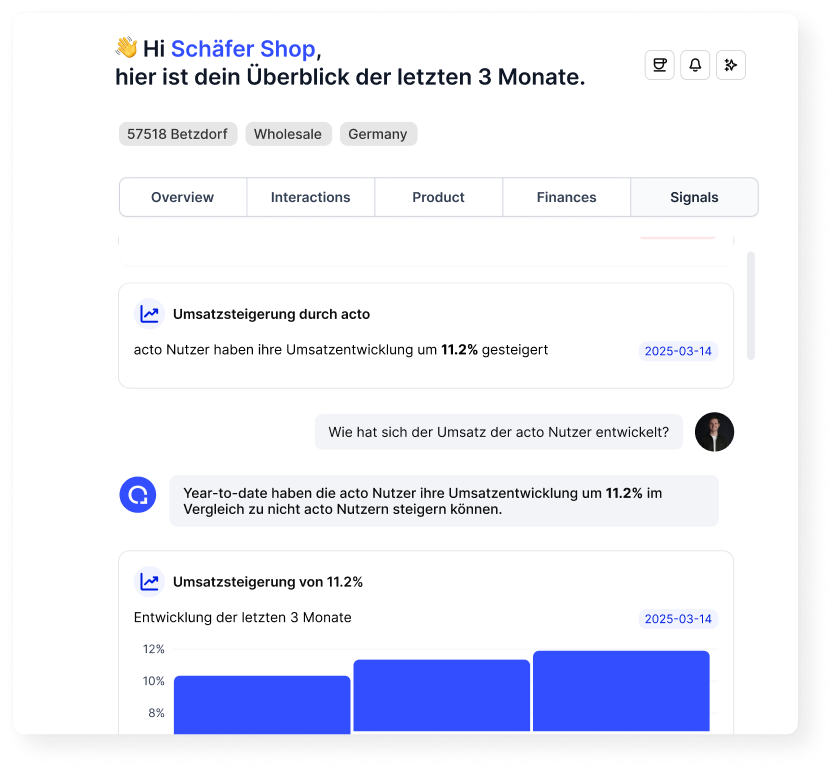Open notifications with the bell icon

point(695,65)
